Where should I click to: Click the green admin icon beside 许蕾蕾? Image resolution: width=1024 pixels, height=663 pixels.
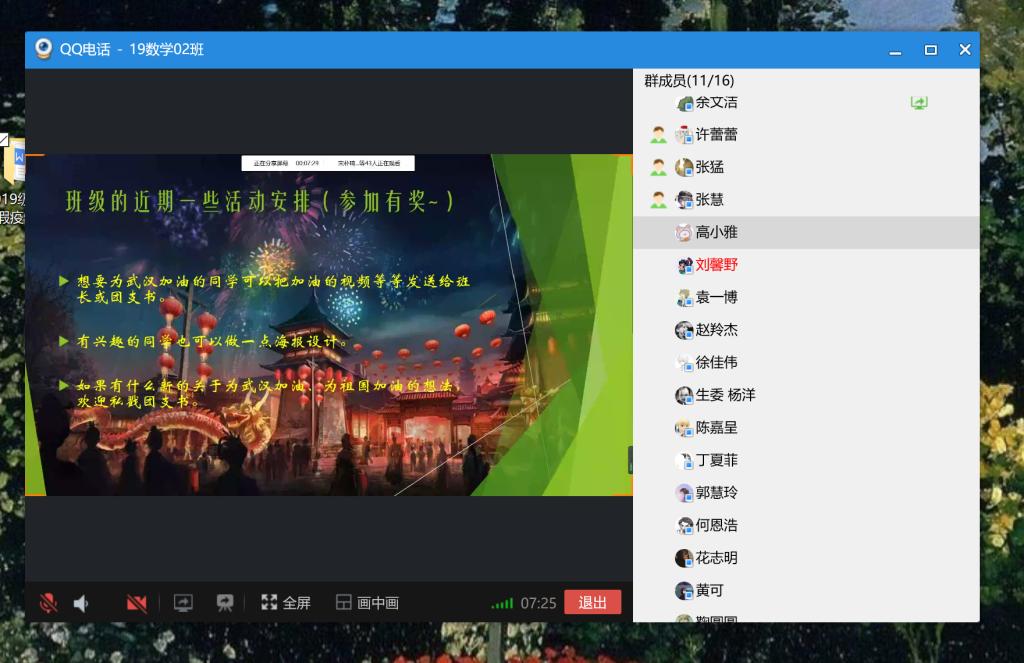coord(658,135)
